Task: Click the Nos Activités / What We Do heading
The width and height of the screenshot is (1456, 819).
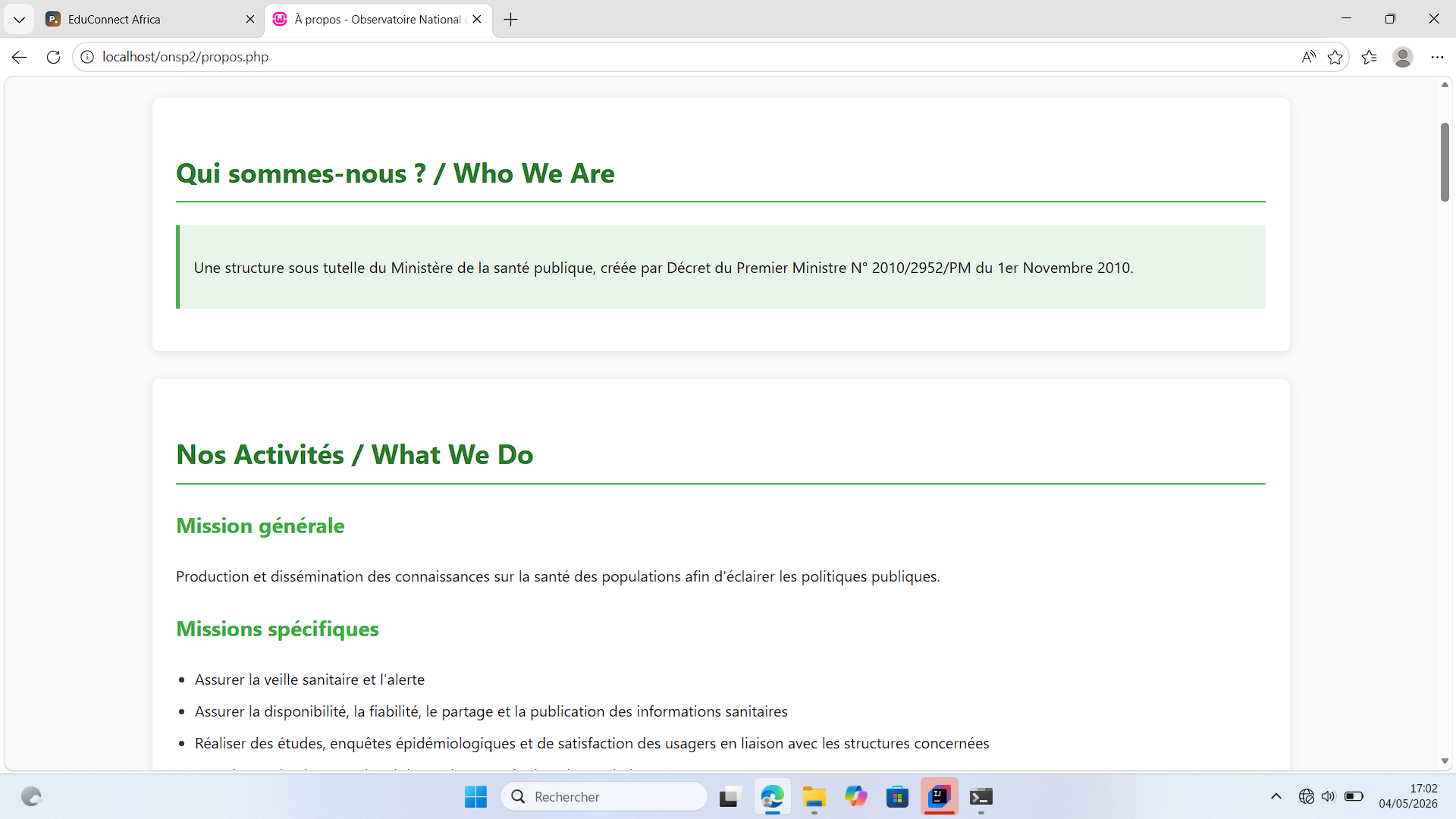Action: [355, 455]
